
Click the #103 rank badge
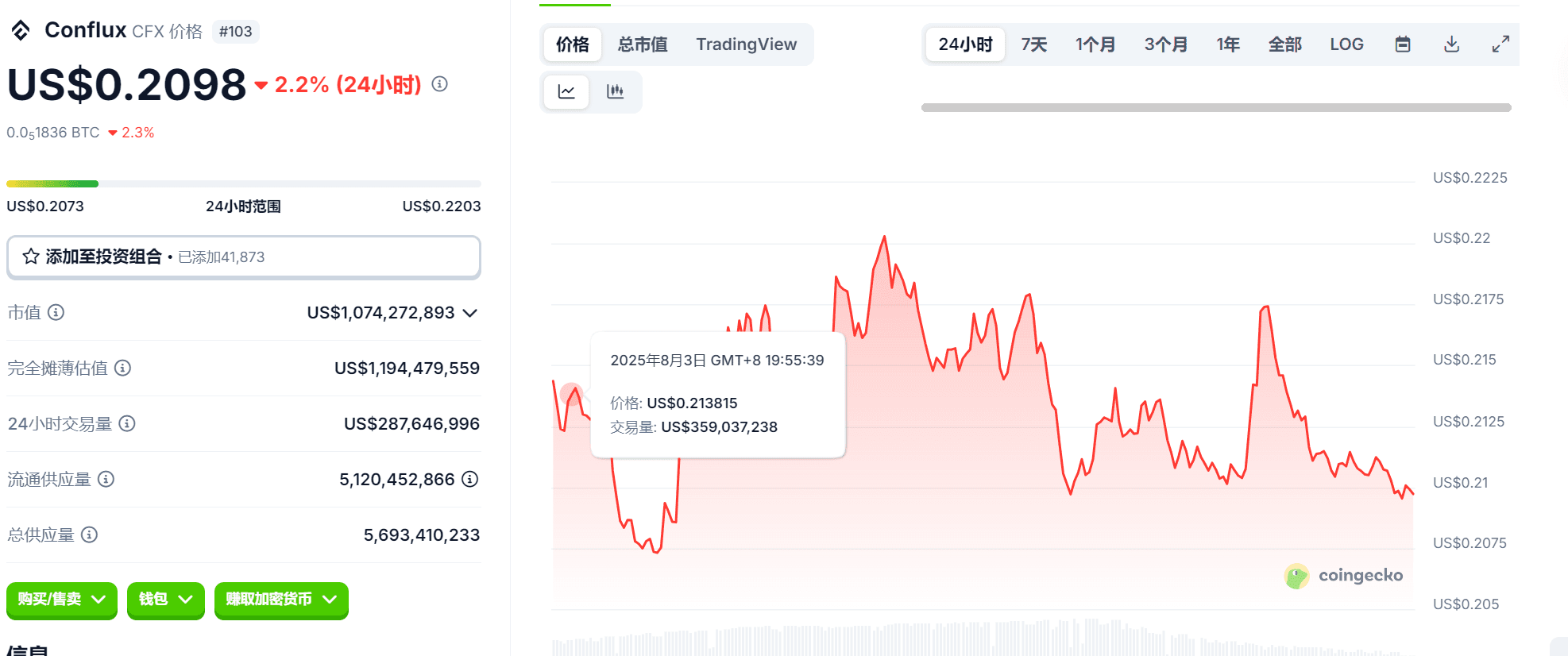coord(236,32)
